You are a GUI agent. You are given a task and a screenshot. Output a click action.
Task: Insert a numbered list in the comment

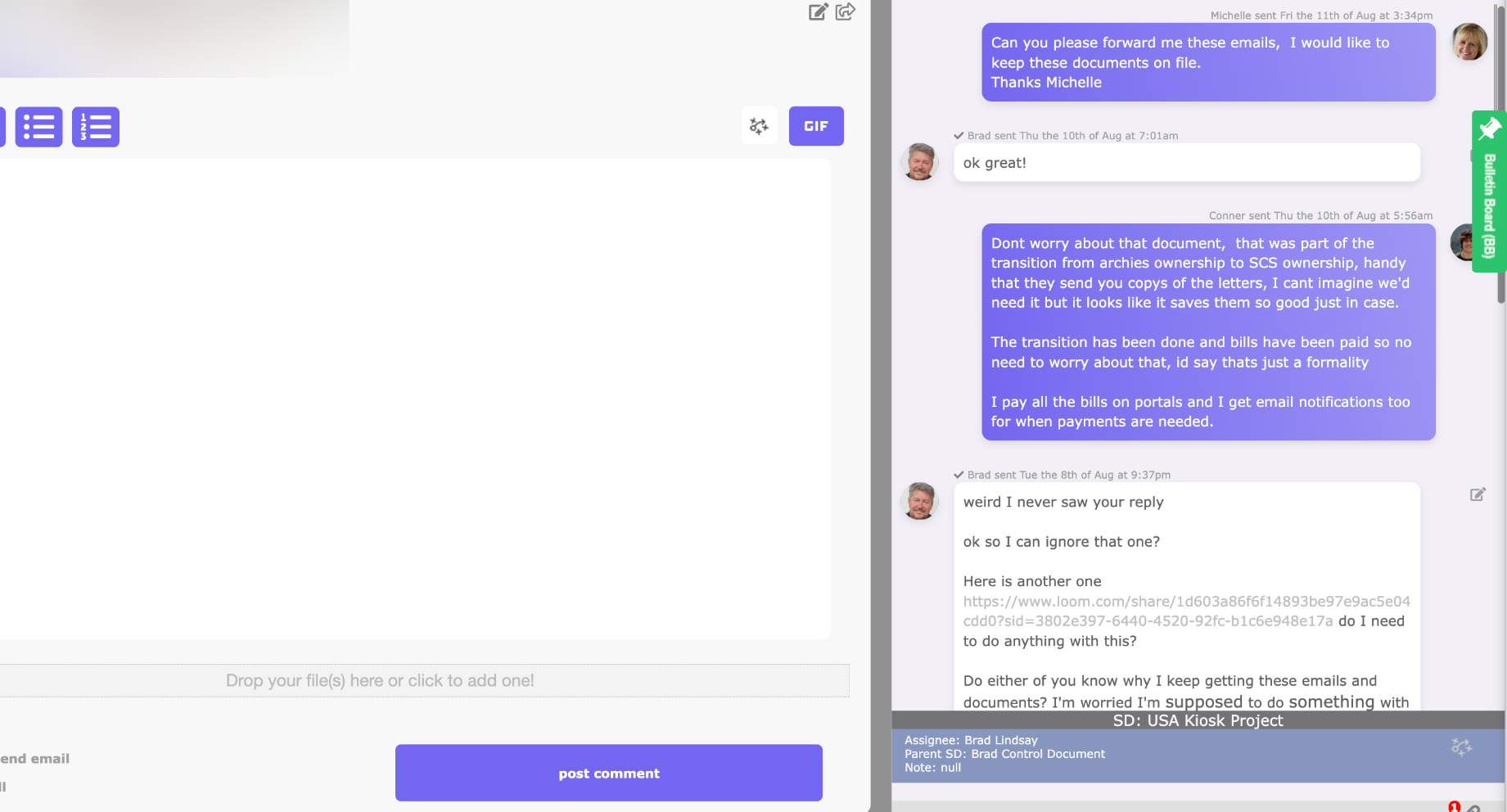pyautogui.click(x=96, y=127)
